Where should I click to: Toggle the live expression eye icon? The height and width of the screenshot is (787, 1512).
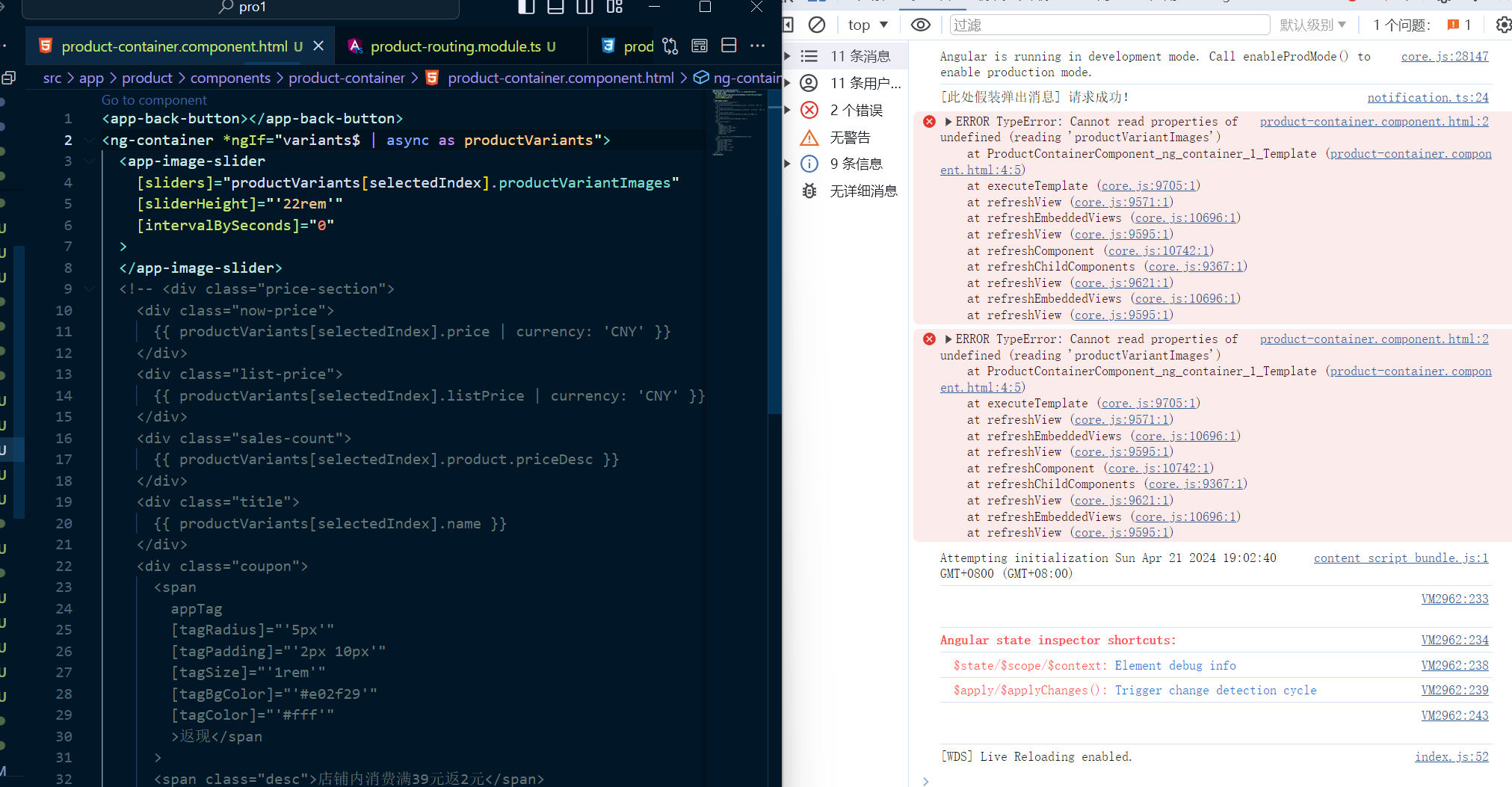pyautogui.click(x=921, y=25)
